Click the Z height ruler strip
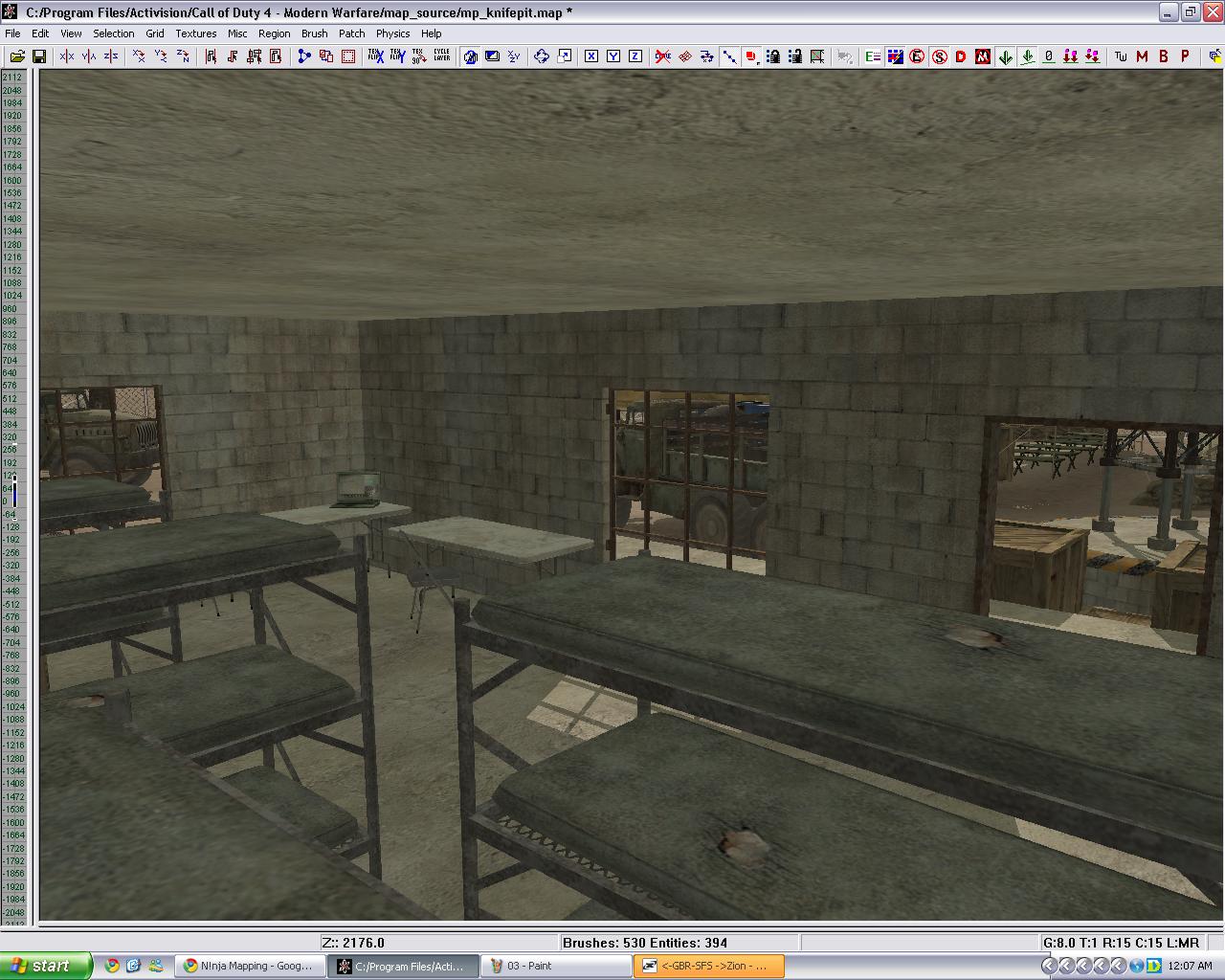 click(14, 499)
